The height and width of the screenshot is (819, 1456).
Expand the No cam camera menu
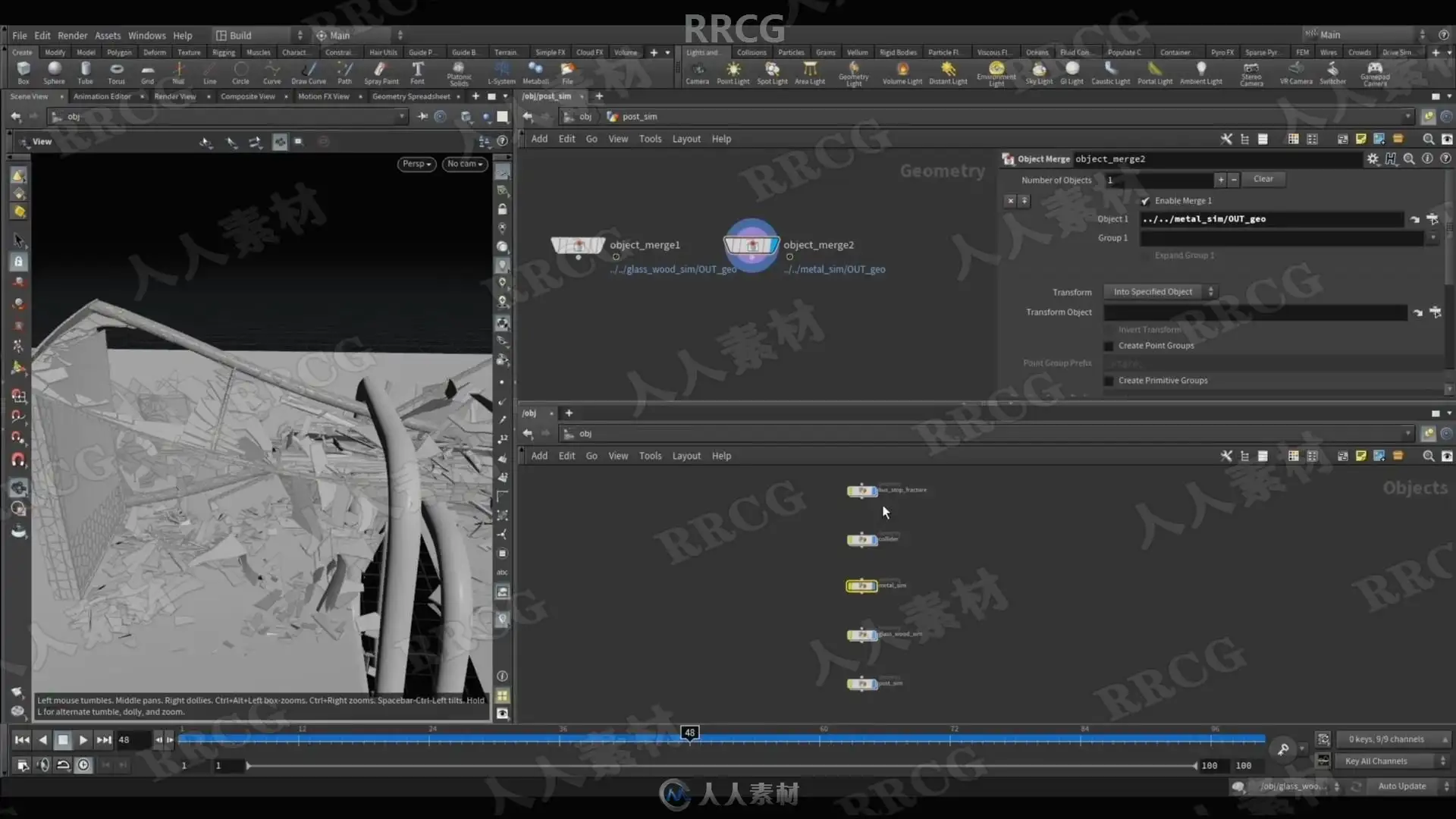[x=465, y=164]
